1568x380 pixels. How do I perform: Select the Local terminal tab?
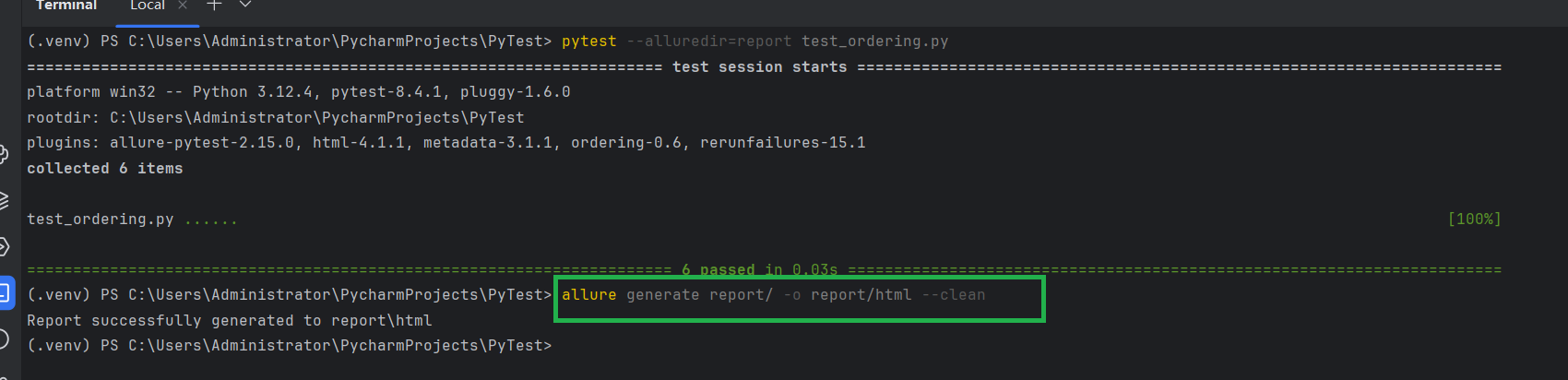click(x=148, y=6)
